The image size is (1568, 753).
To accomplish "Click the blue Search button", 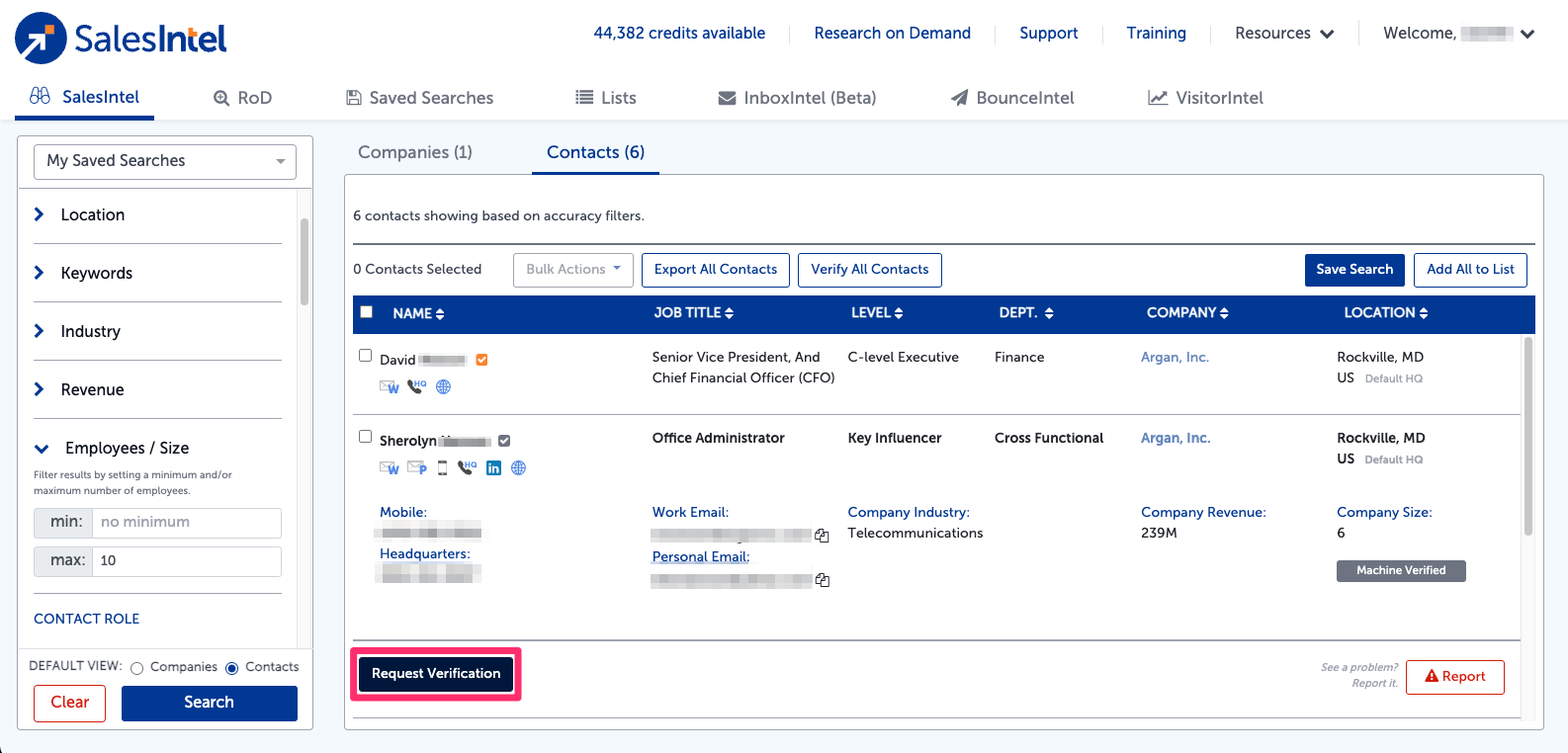I will point(210,703).
